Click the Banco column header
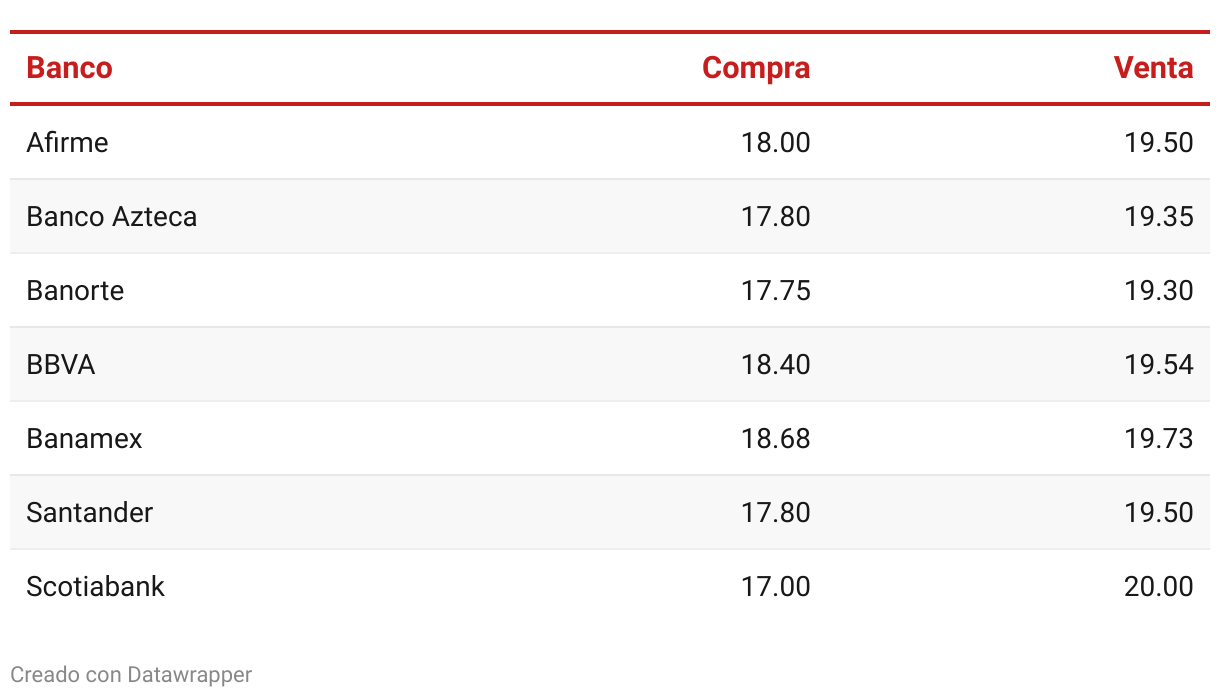 point(69,68)
